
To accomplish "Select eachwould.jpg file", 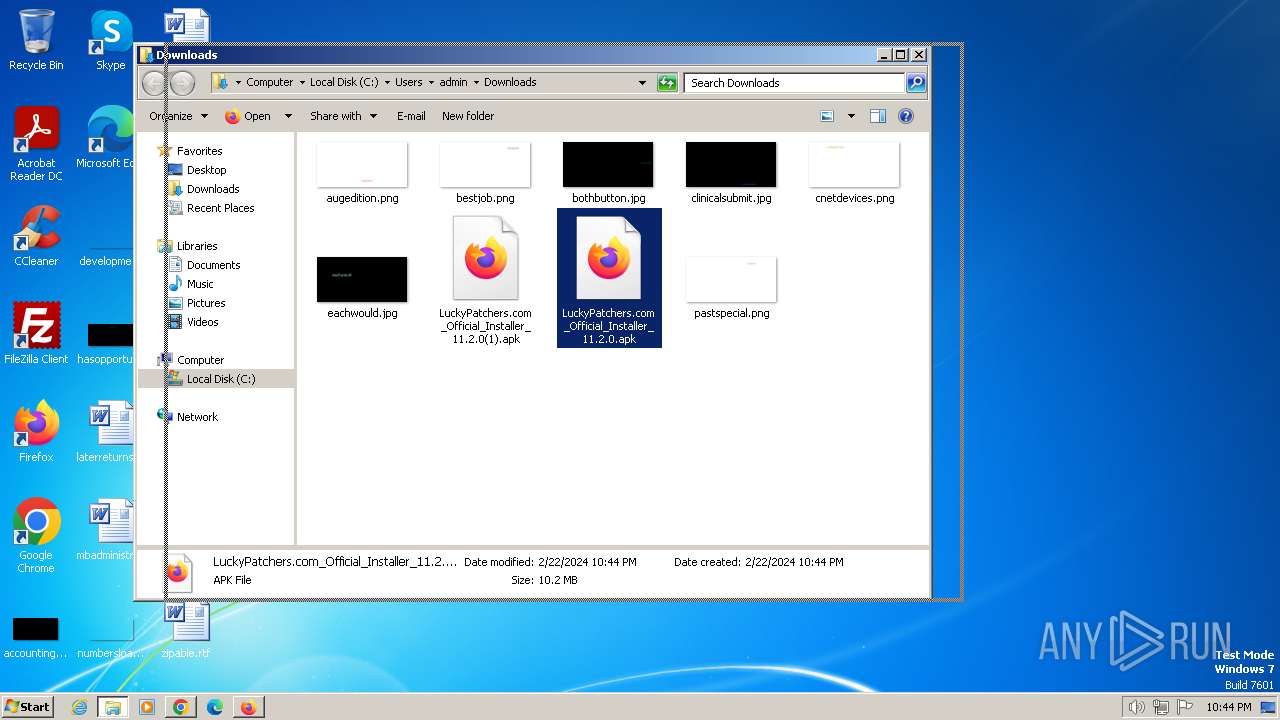I will 362,288.
